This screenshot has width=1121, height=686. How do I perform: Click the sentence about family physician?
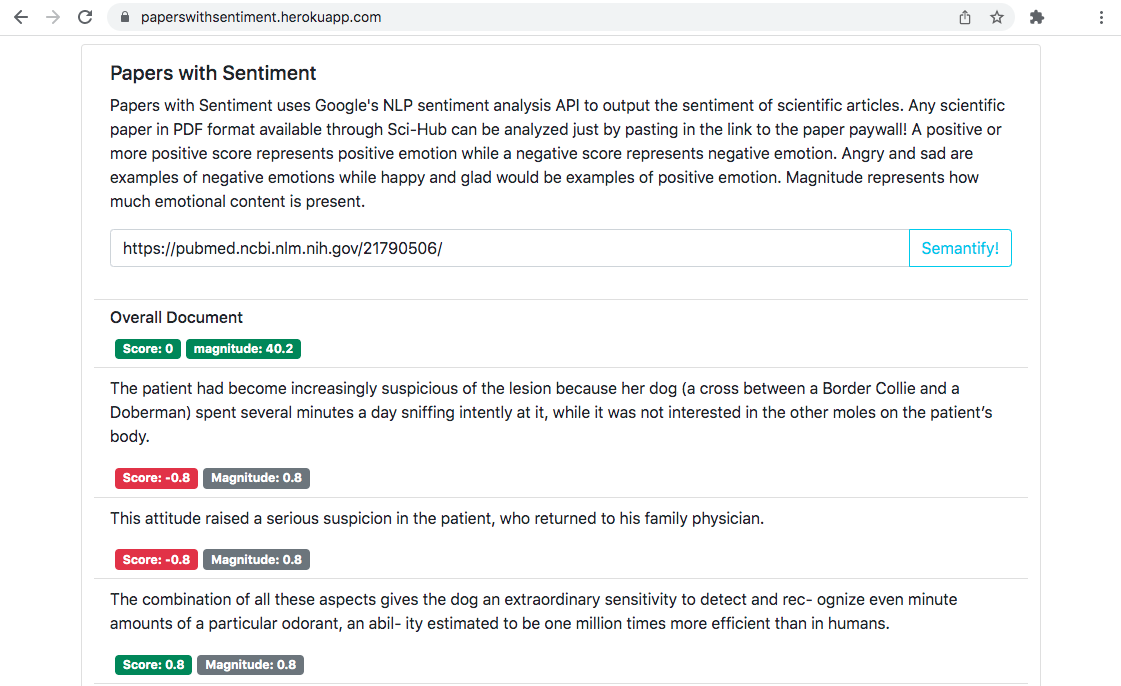[x=437, y=518]
